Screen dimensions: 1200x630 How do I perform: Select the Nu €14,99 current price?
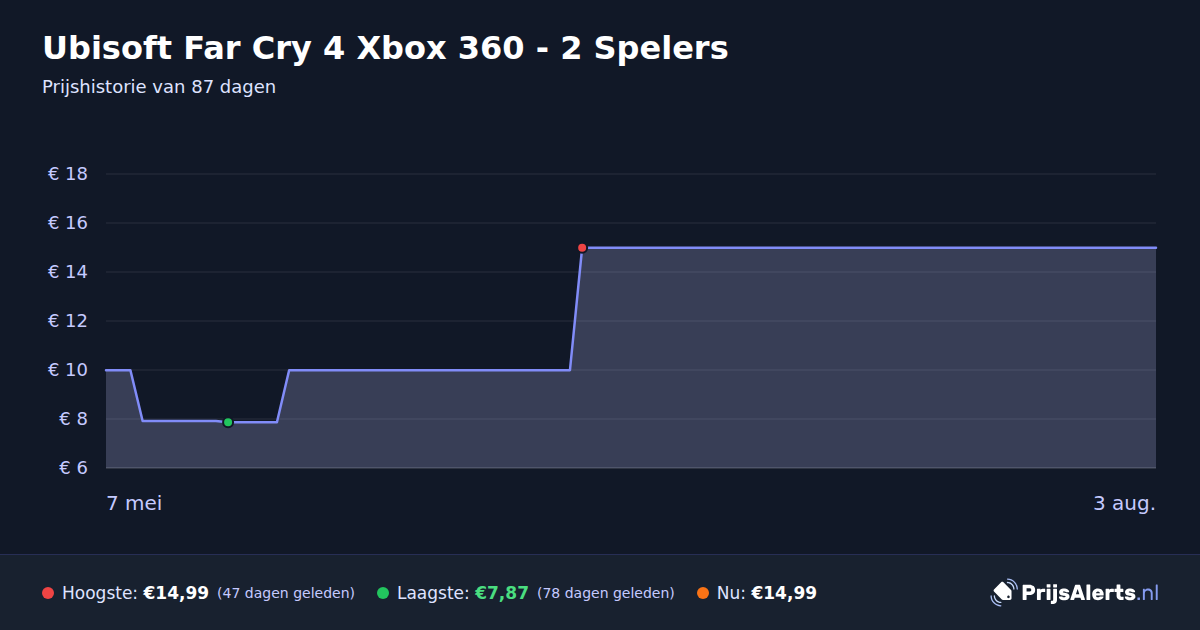pos(784,593)
